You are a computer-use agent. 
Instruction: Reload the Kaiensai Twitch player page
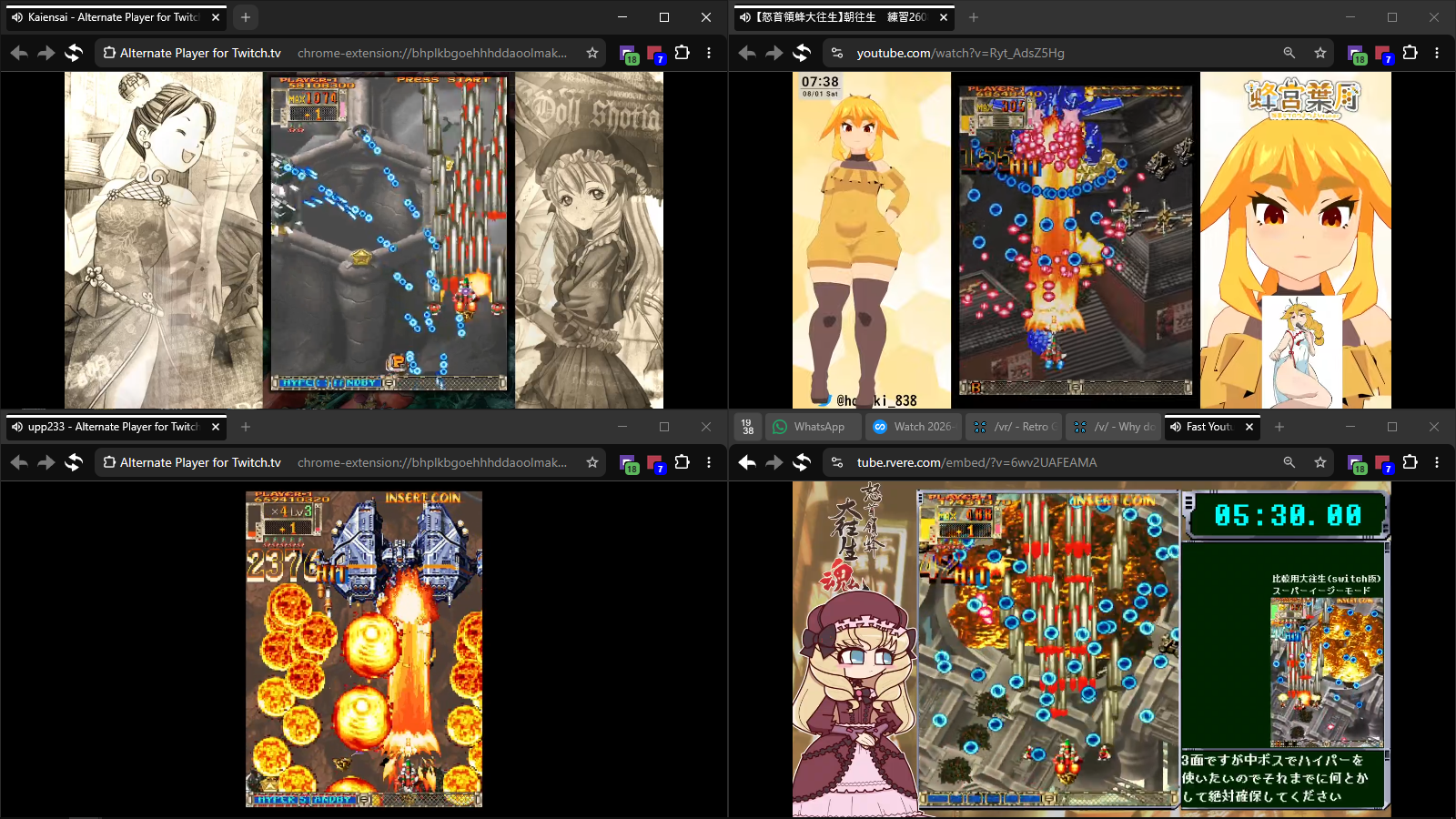tap(74, 53)
